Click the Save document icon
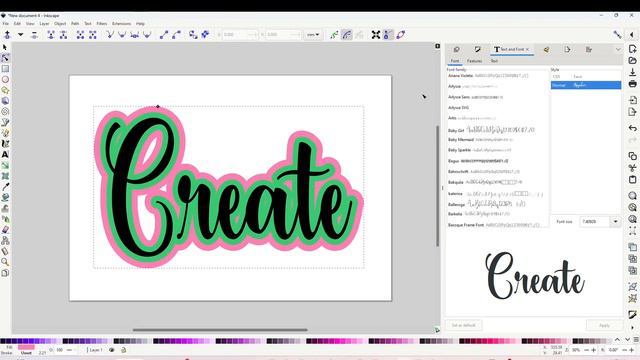 [x=633, y=72]
